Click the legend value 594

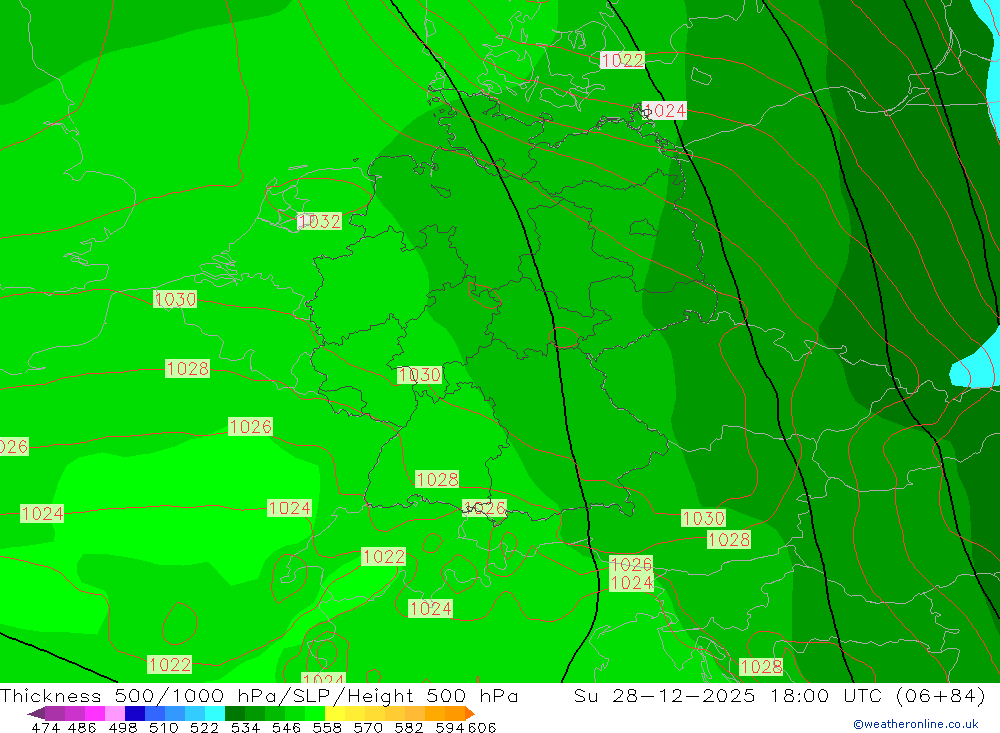pos(449,728)
